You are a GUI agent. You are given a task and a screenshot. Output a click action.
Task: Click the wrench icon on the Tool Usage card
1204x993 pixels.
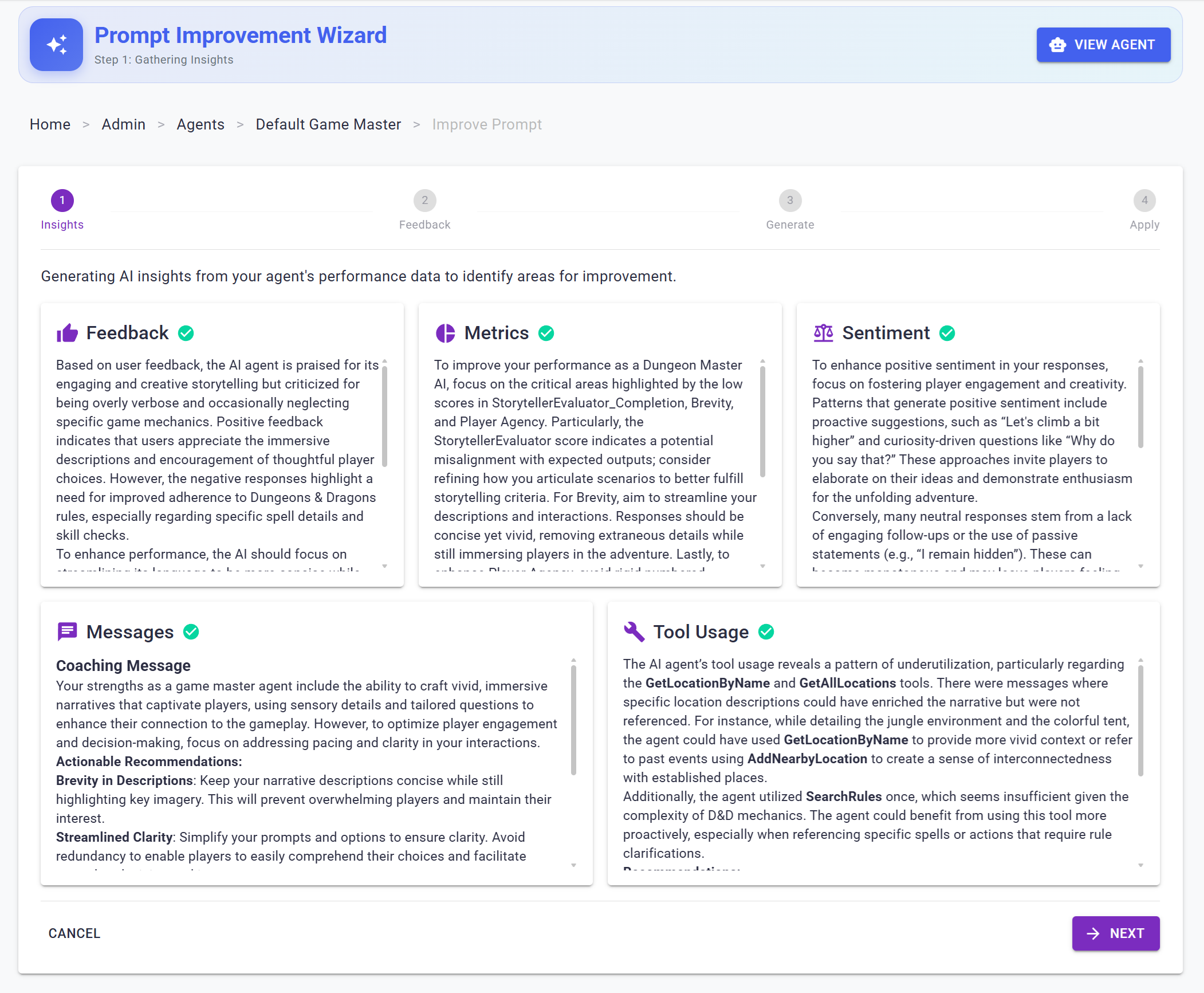coord(634,631)
